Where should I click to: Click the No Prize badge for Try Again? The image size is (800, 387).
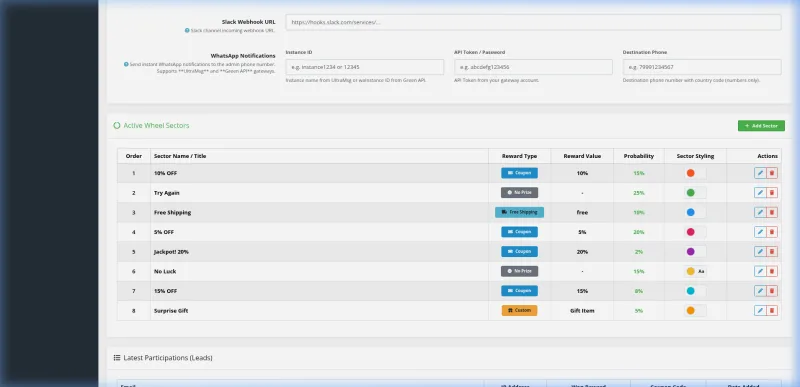[x=519, y=193]
